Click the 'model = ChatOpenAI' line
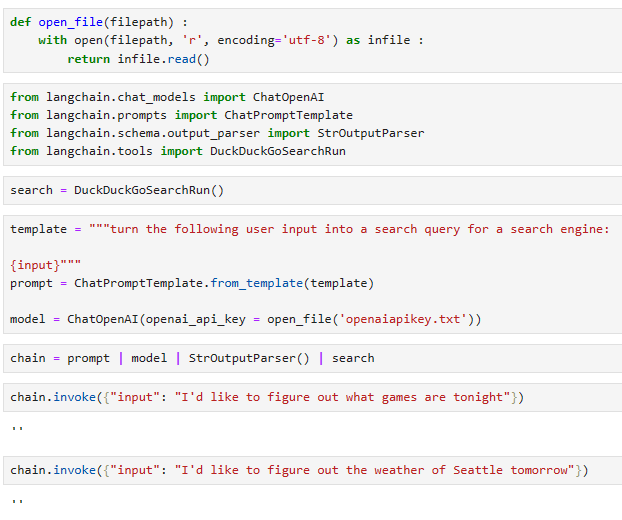The height and width of the screenshot is (520, 622). 246,319
